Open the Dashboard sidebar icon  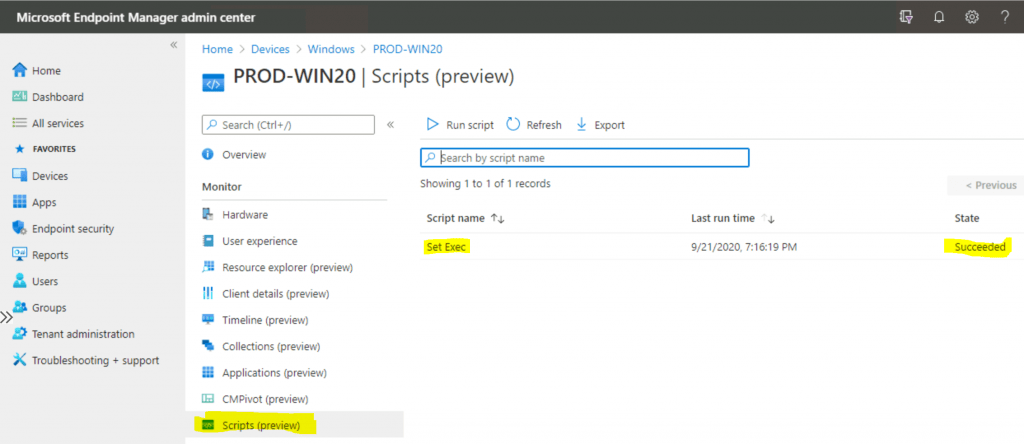click(20, 97)
